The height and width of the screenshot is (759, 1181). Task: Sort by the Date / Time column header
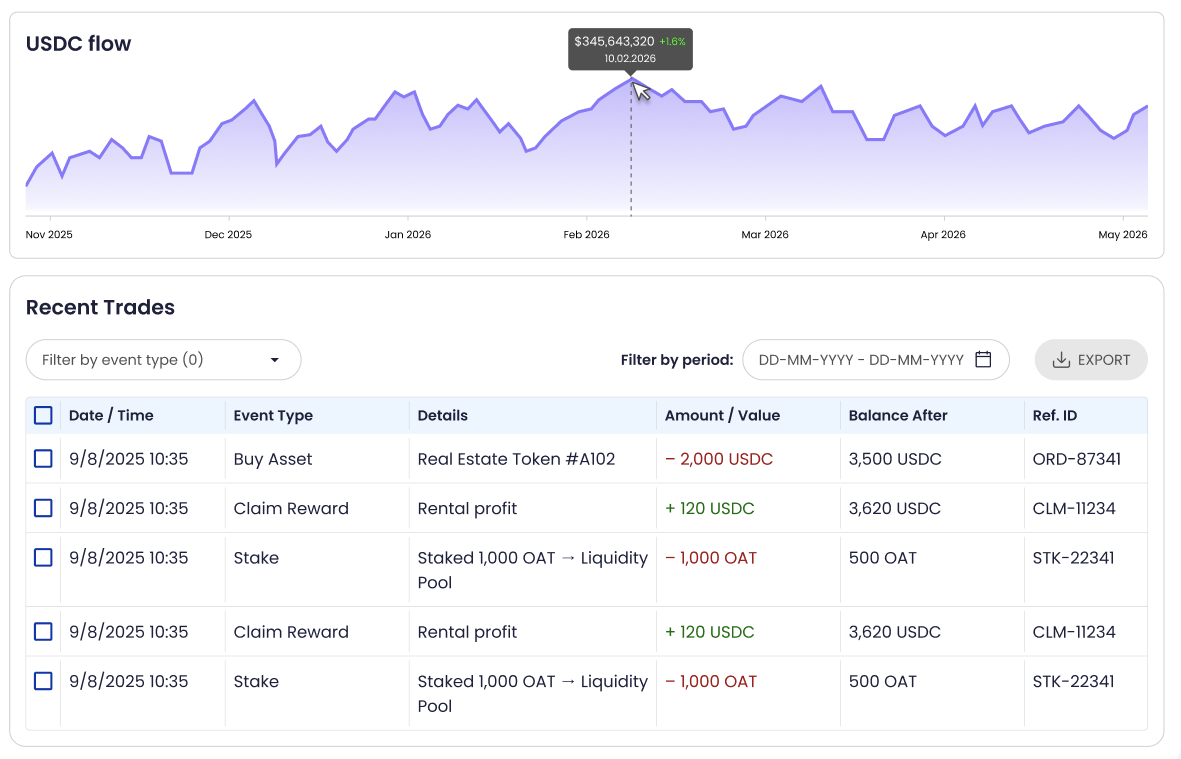click(x=111, y=415)
